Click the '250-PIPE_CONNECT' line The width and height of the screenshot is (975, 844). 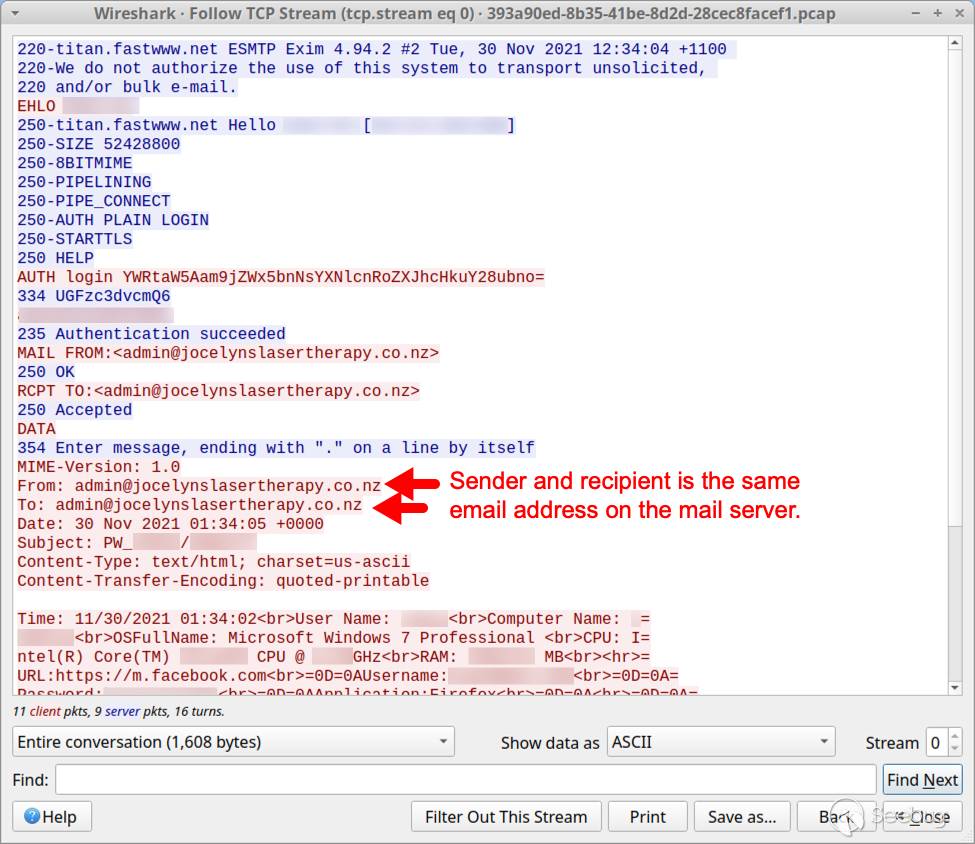click(93, 201)
